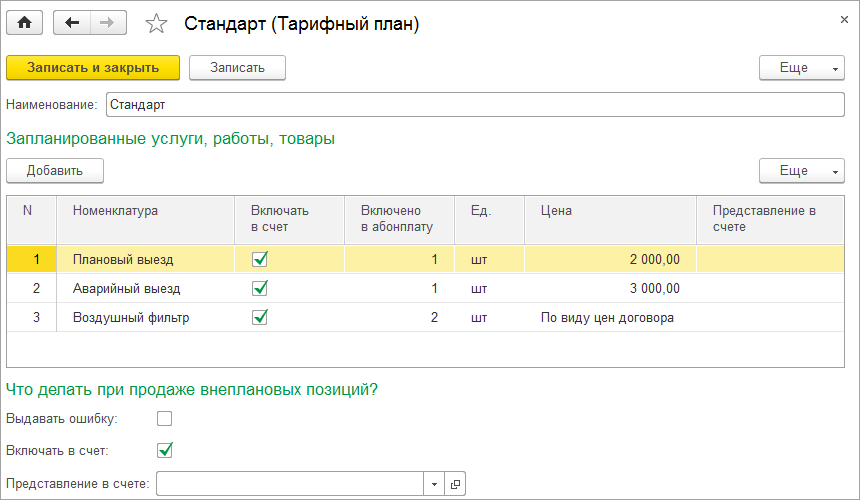
Task: Go back with the left arrow
Action: coord(71,23)
